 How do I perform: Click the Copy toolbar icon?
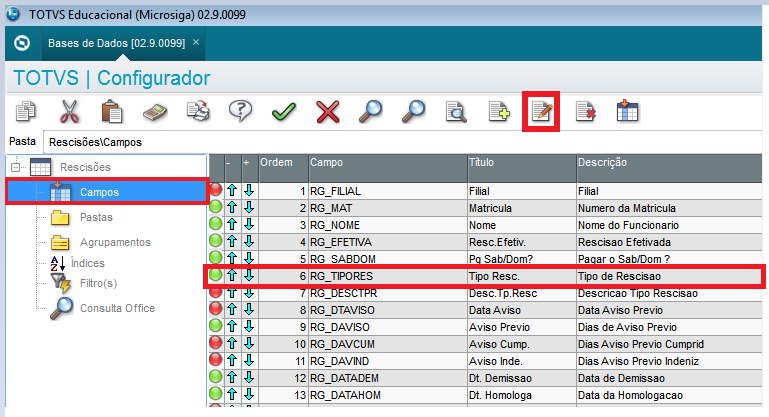[26, 111]
